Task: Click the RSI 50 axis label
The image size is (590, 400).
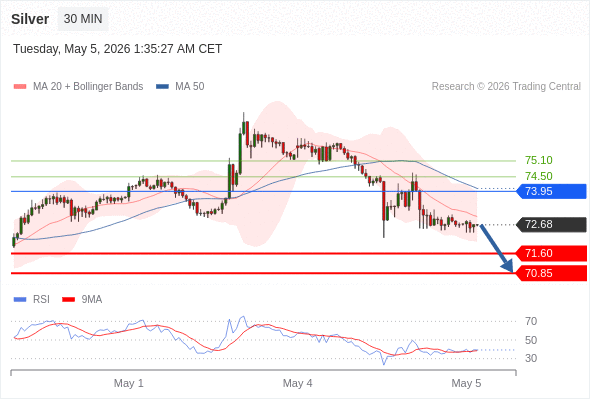Action: pos(531,340)
